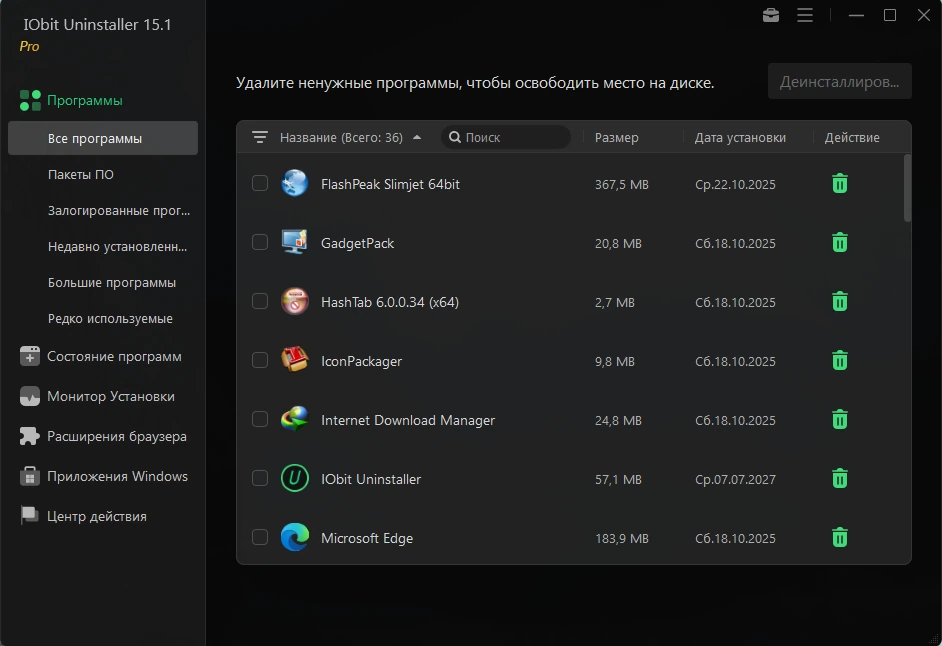Click the Pro edition label
The height and width of the screenshot is (646, 942).
[29, 46]
